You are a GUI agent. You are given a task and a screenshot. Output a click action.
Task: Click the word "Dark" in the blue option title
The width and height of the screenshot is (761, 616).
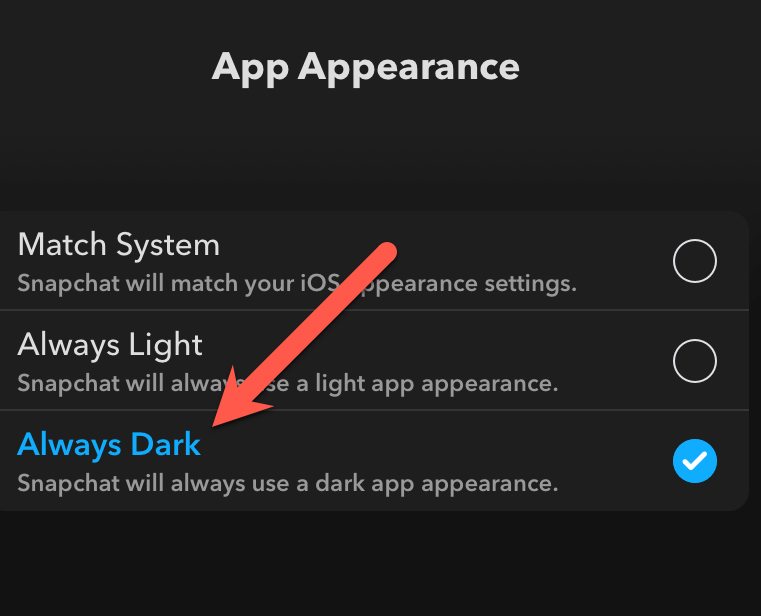(165, 444)
